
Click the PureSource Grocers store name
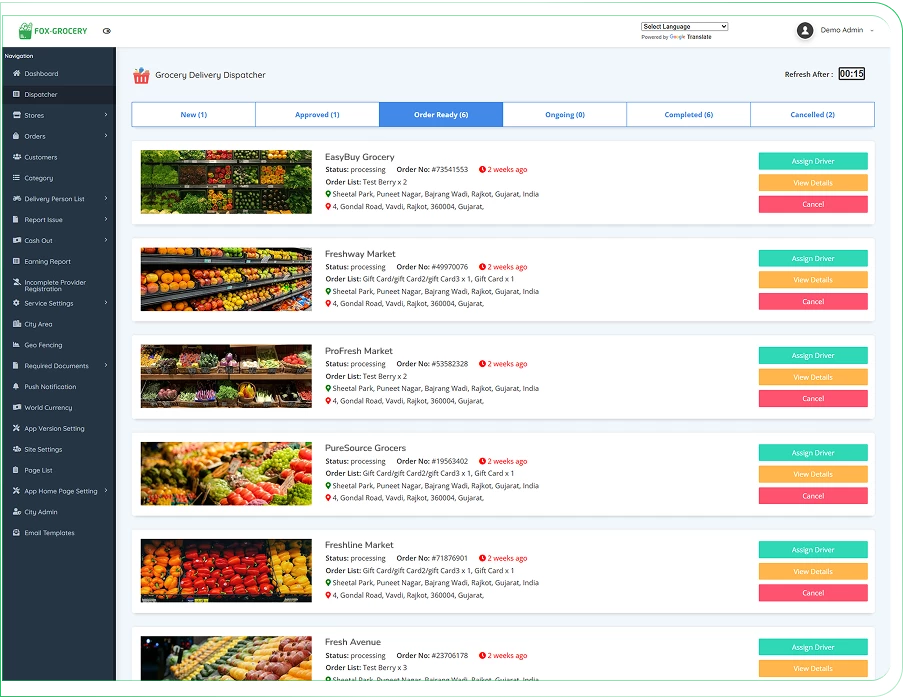coord(365,448)
